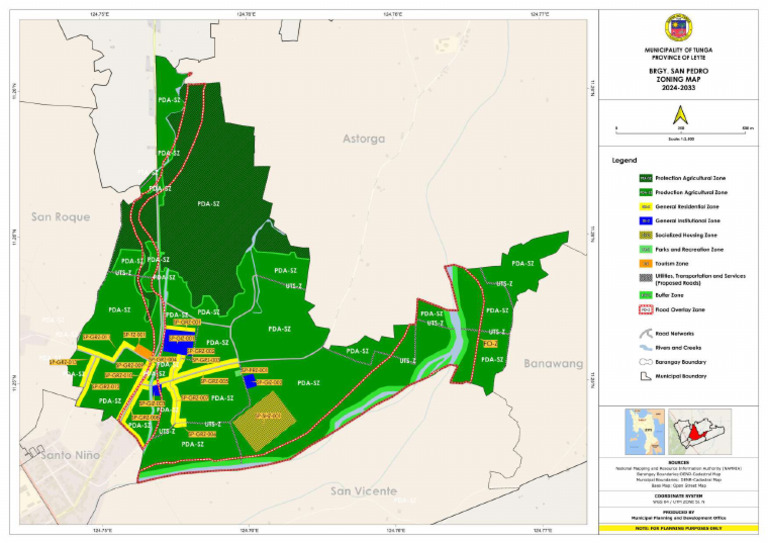Viewport: 768px width, 543px height.
Task: Click the Leyte province inset map thumbnail
Action: point(645,432)
